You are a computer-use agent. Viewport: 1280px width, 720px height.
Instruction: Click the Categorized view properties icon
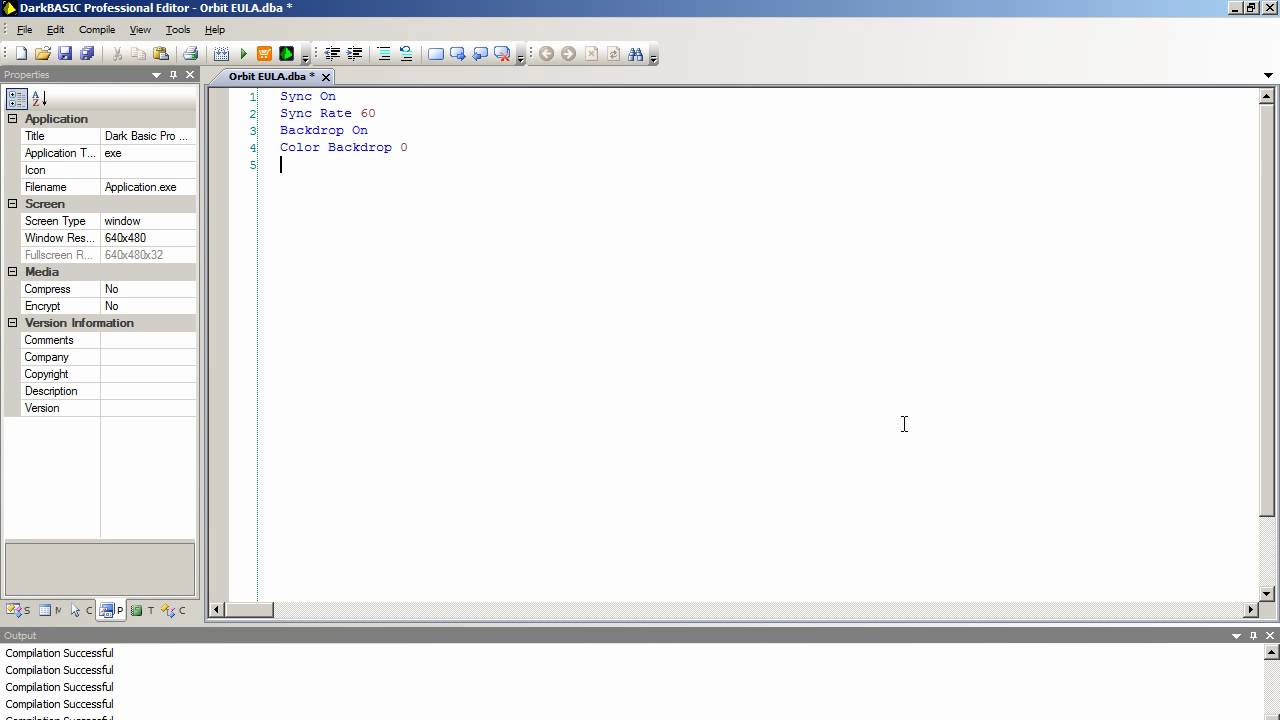click(16, 98)
